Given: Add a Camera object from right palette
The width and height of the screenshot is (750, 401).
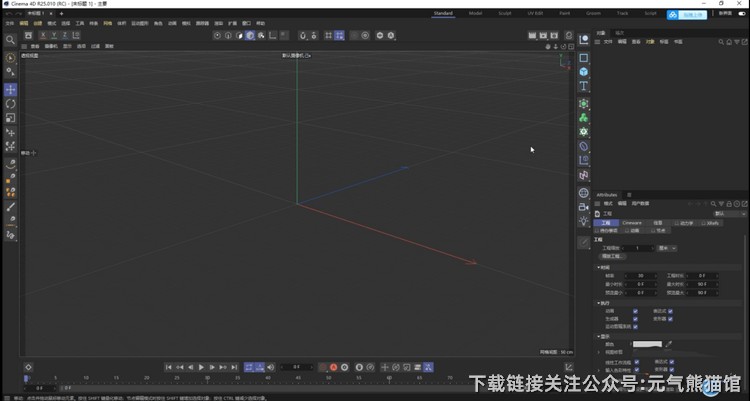Looking at the screenshot, I should (584, 206).
